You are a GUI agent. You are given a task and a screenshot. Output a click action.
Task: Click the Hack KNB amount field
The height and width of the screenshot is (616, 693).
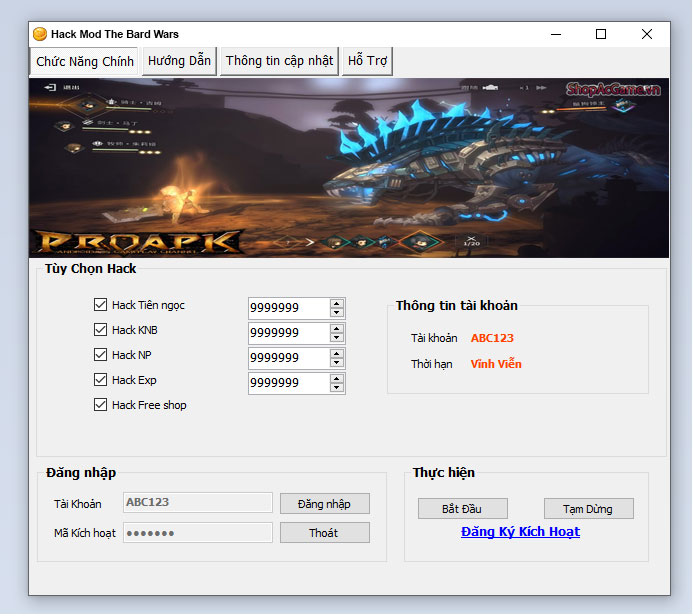pos(289,333)
